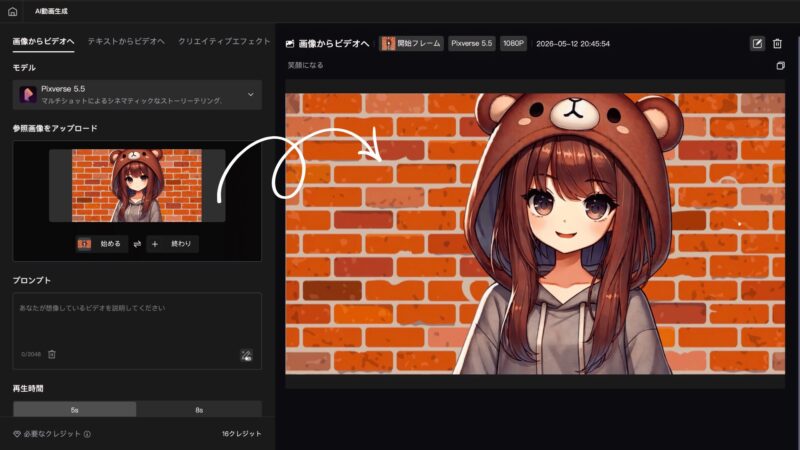Add an end frame with 終わり button

(x=172, y=244)
